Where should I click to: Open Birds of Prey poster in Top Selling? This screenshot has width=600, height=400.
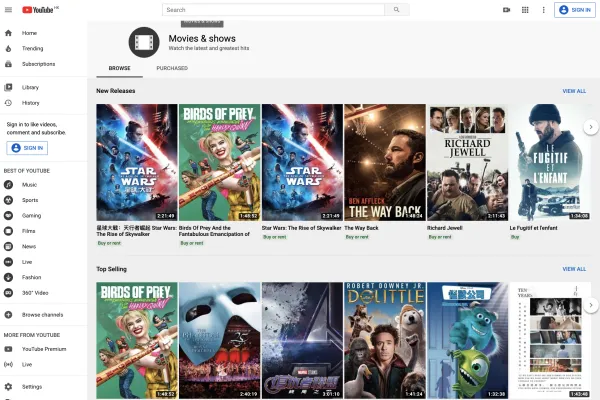pyautogui.click(x=137, y=340)
